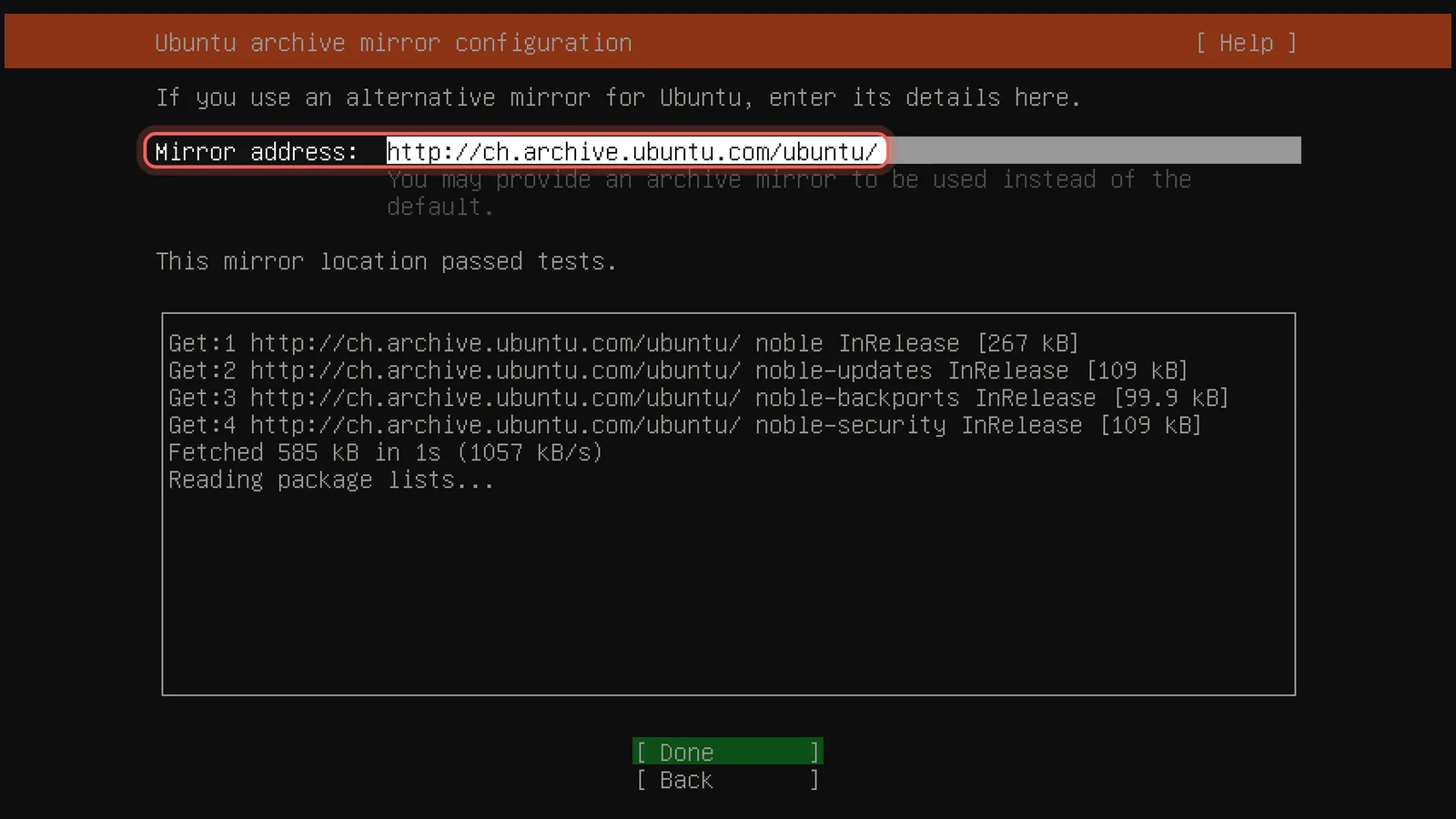Viewport: 1456px width, 819px height.
Task: Click the Get:4 noble-security InRelease line
Action: pos(685,425)
